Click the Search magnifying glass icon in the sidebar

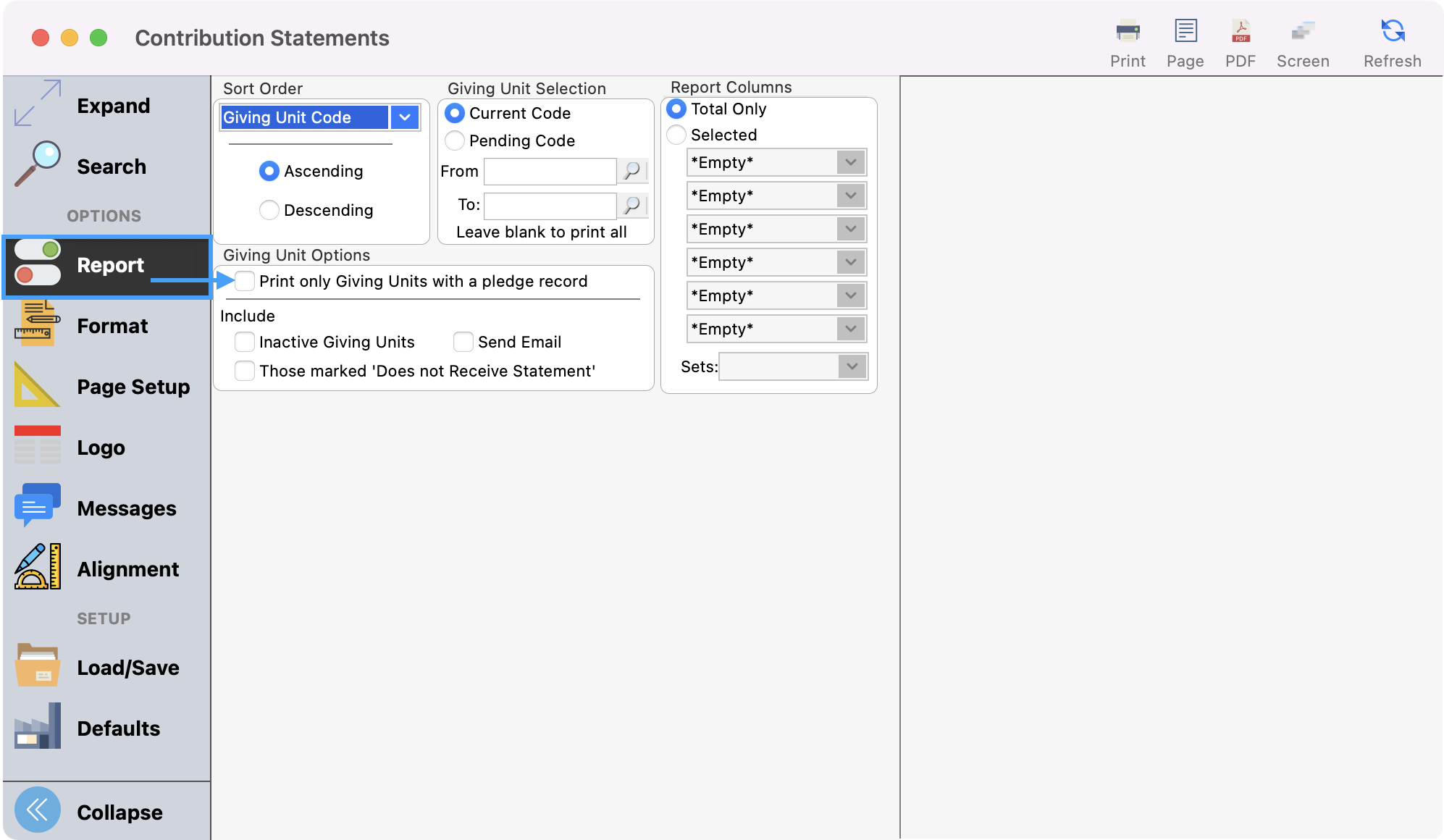click(37, 164)
